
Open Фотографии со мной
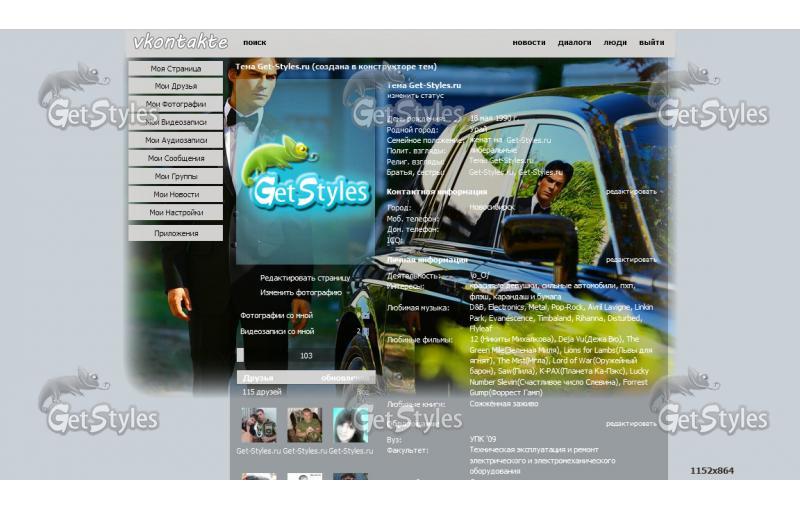coord(277,316)
